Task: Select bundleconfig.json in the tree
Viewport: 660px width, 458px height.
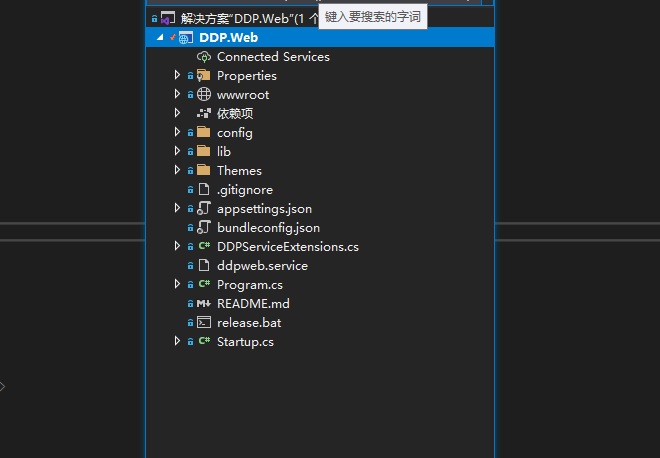Action: tap(268, 228)
